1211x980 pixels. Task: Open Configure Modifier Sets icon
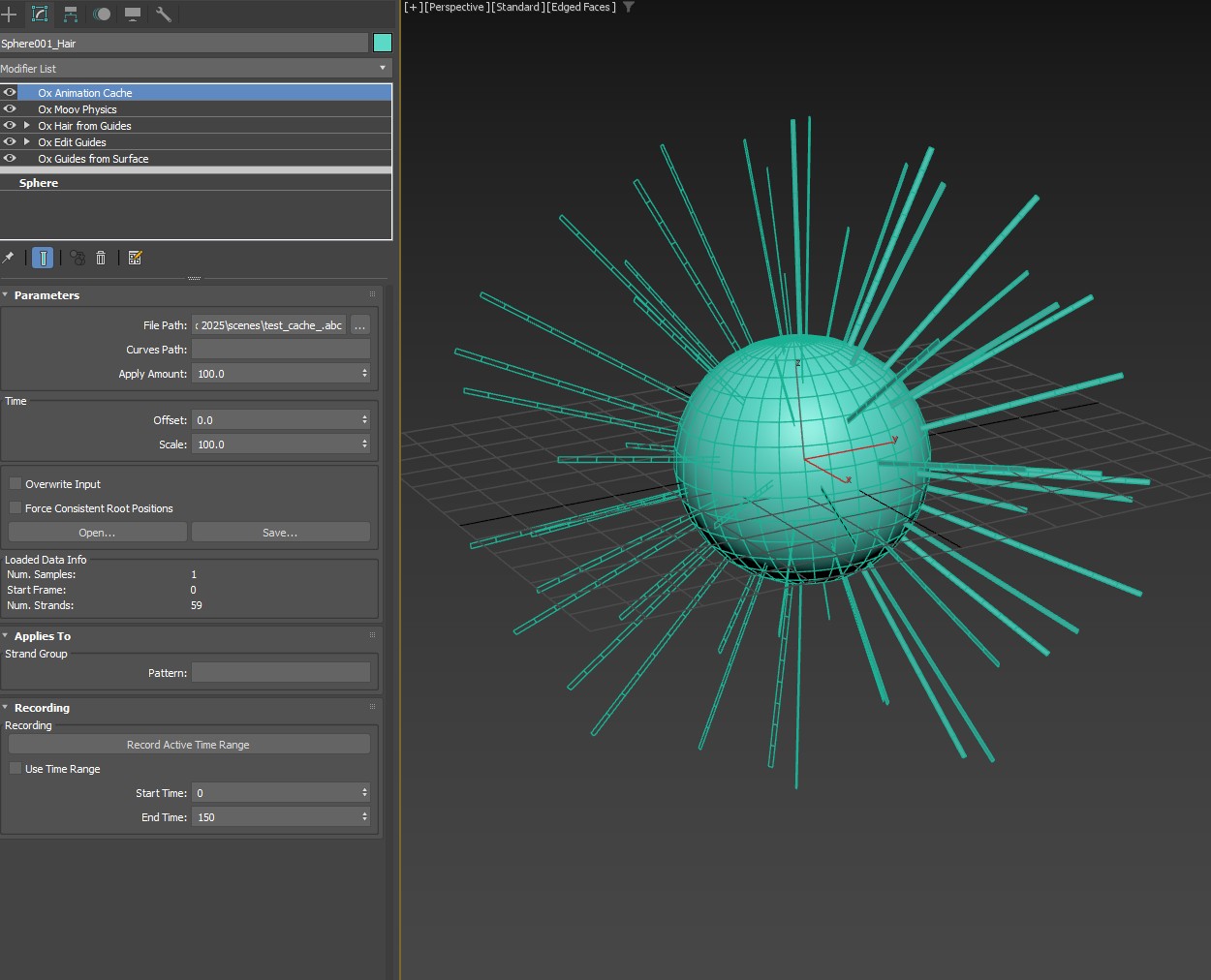pyautogui.click(x=135, y=258)
